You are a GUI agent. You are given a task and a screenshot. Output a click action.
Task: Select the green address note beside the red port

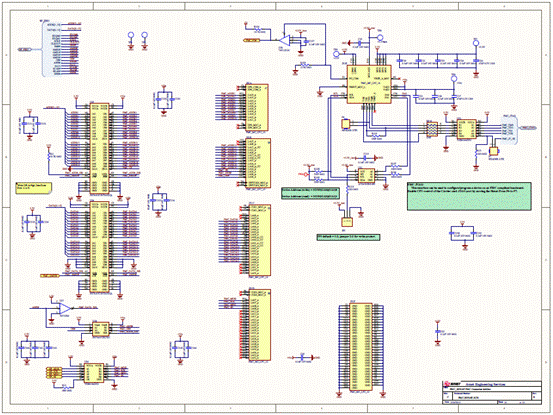click(310, 193)
